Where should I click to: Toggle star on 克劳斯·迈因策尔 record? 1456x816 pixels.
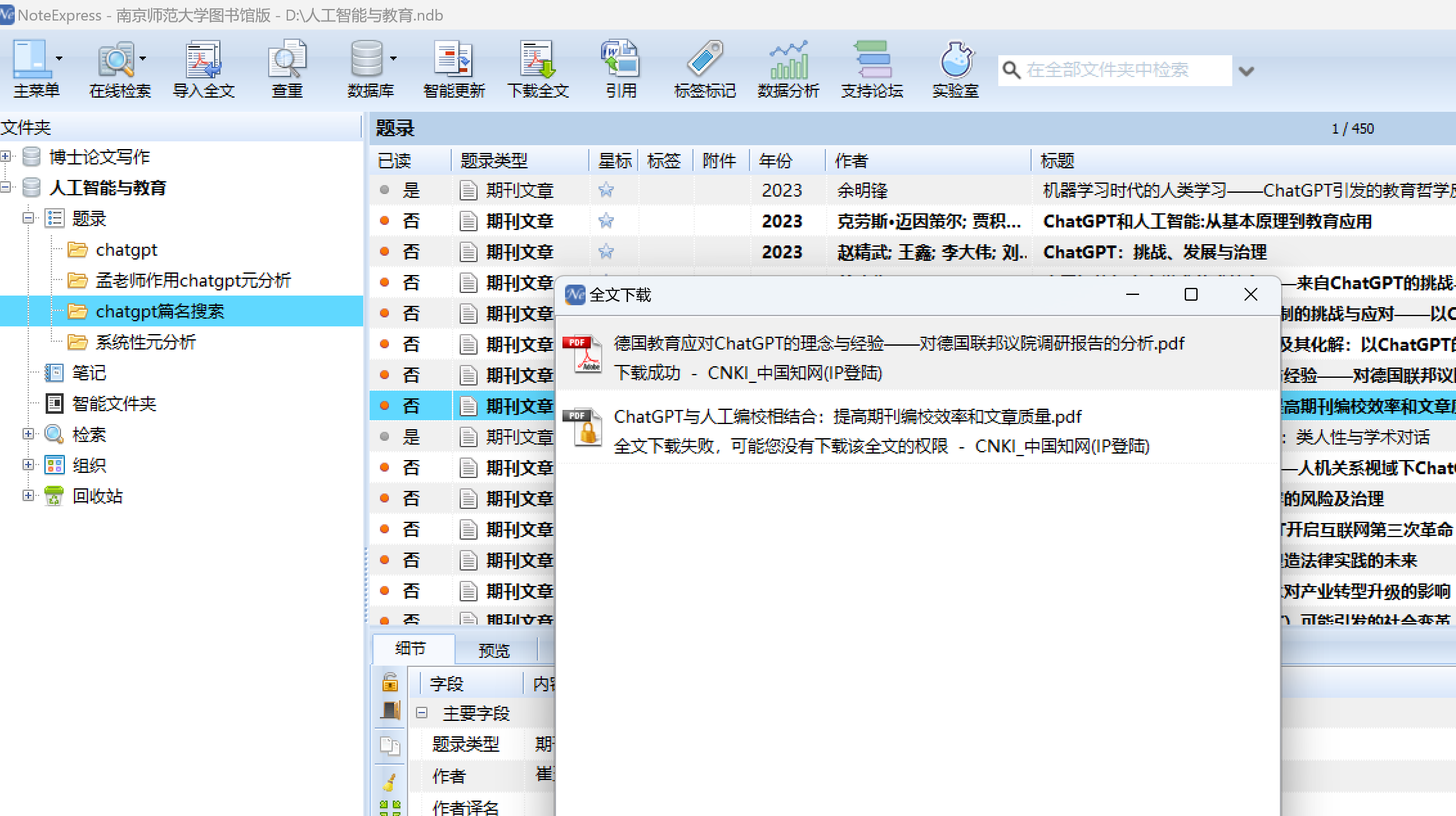(x=606, y=220)
